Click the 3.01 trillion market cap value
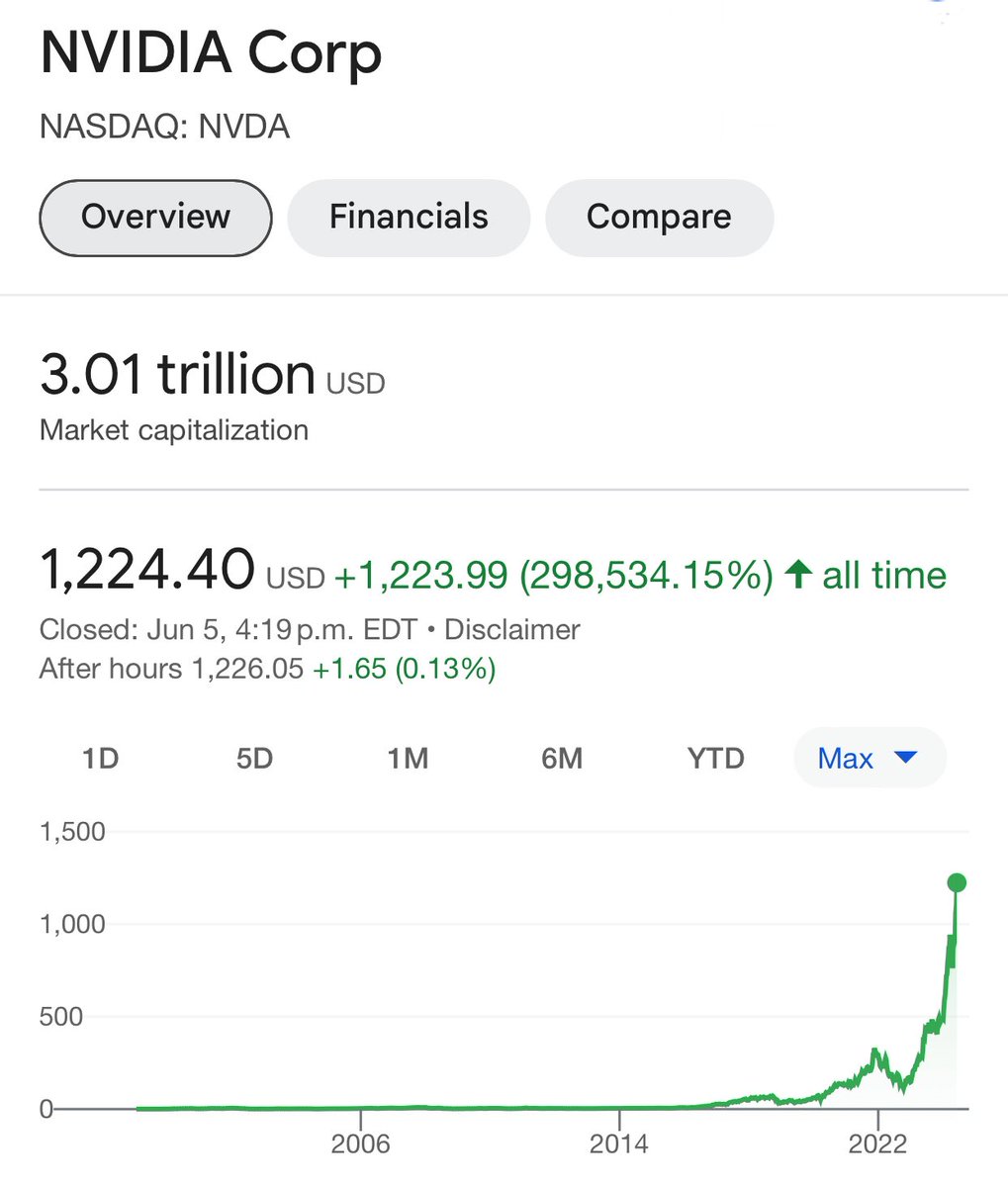 [177, 374]
